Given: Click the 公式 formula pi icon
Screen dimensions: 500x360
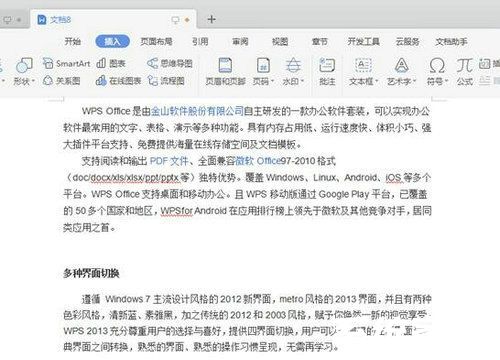Looking at the screenshot, I should click(465, 71).
